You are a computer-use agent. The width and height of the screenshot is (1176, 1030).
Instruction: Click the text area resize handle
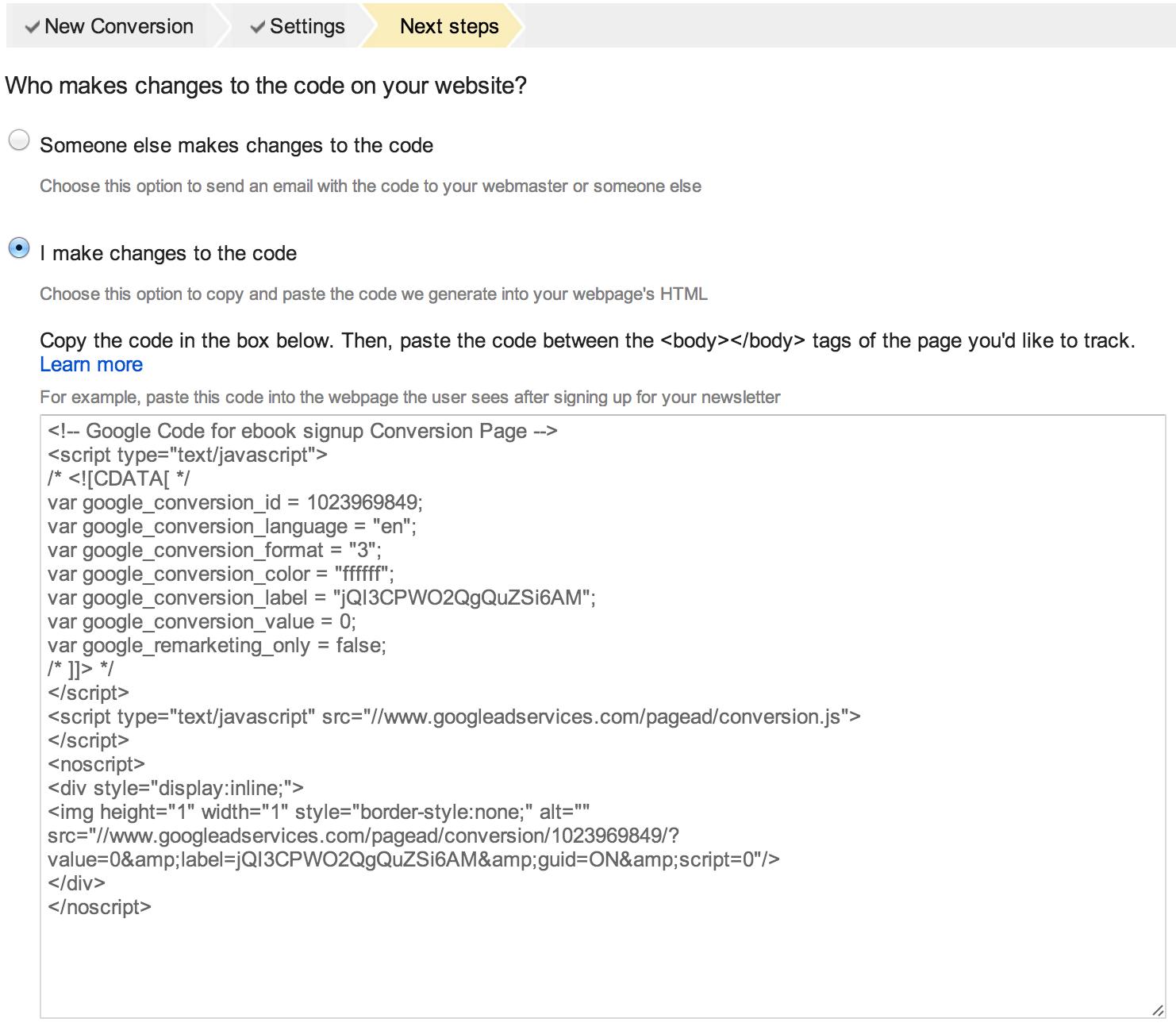[1158, 1010]
